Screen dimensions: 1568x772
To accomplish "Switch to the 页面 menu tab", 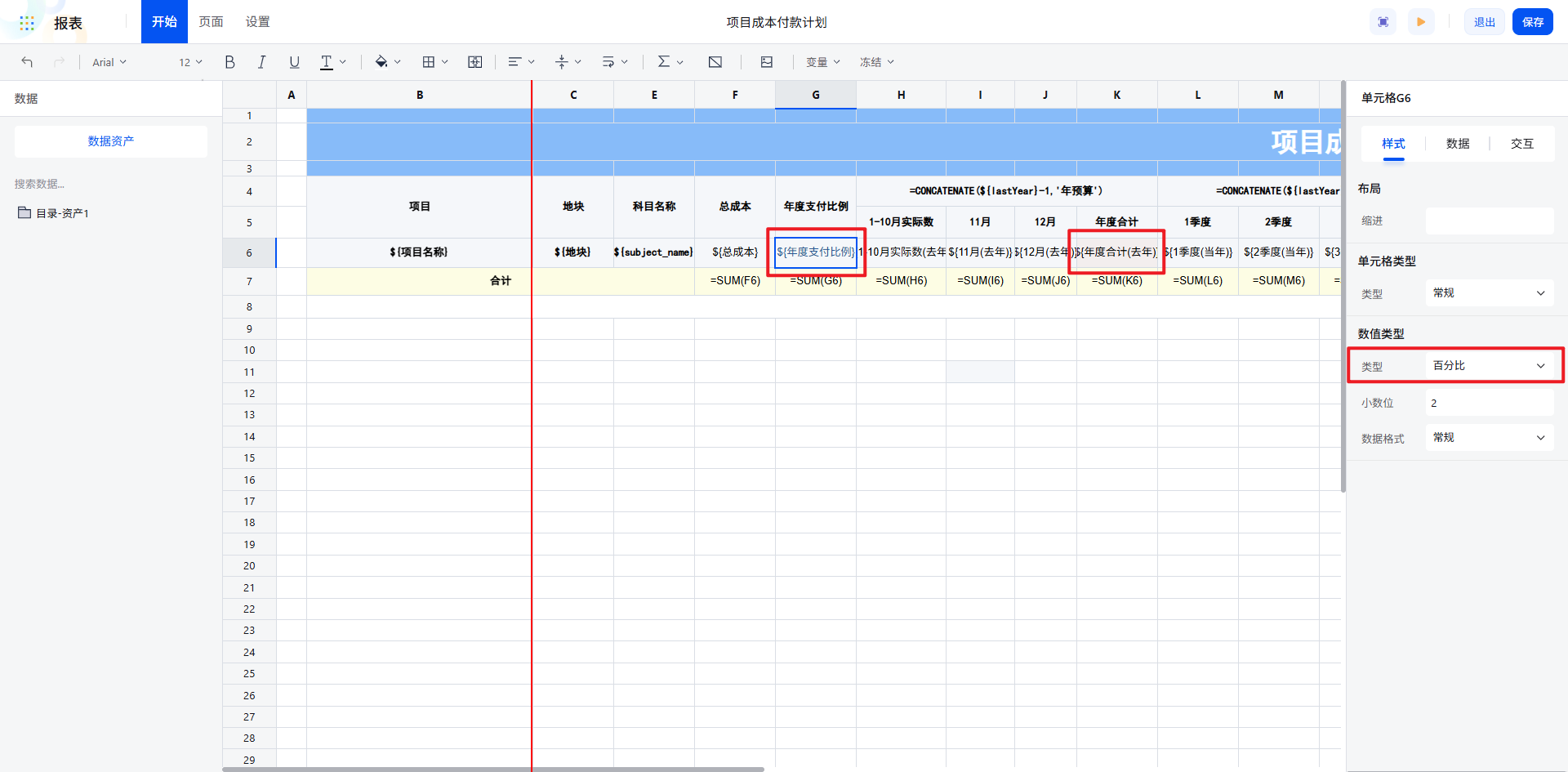I will coord(211,22).
